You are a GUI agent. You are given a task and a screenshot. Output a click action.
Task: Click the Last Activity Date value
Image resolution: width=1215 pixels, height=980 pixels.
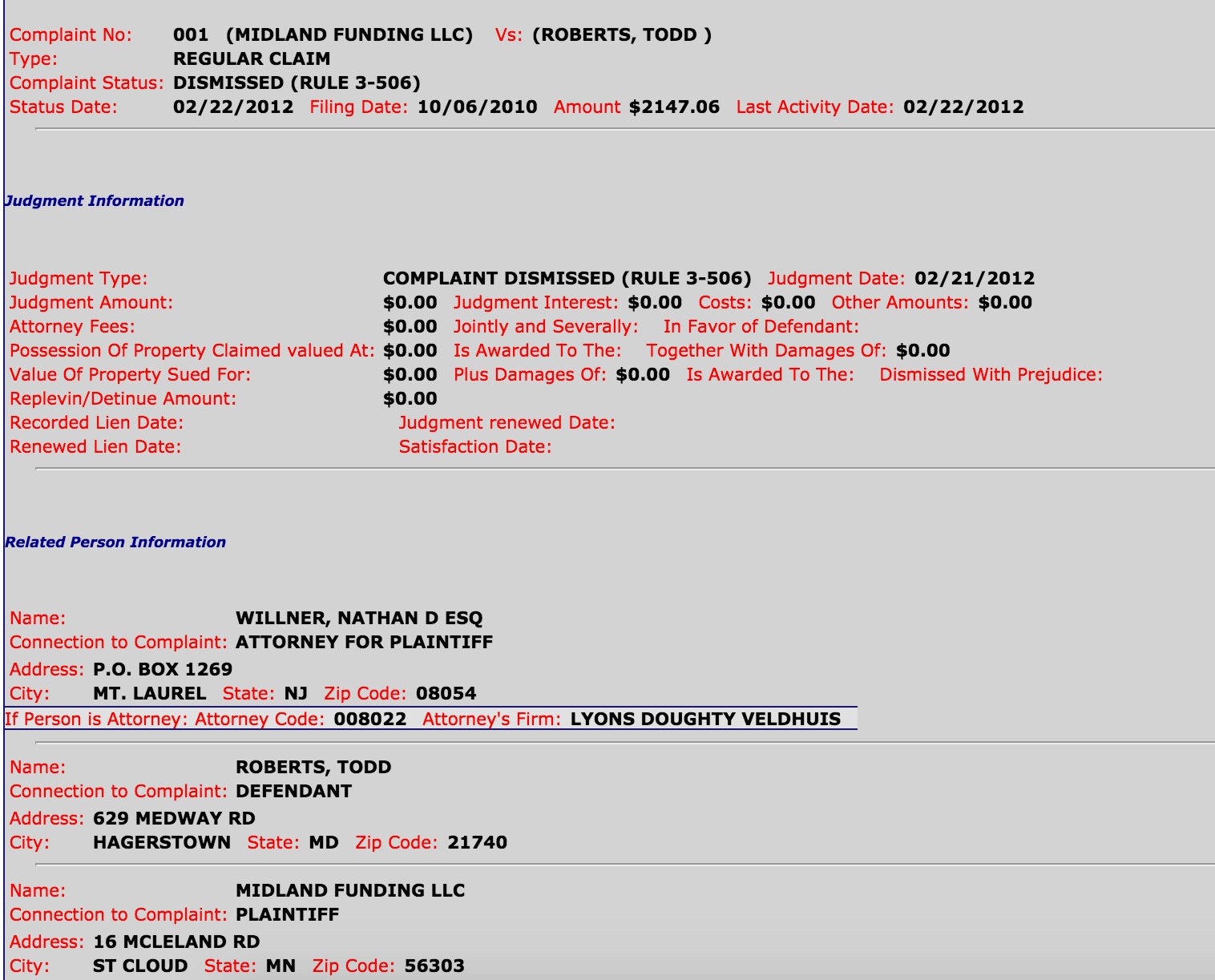pos(963,107)
